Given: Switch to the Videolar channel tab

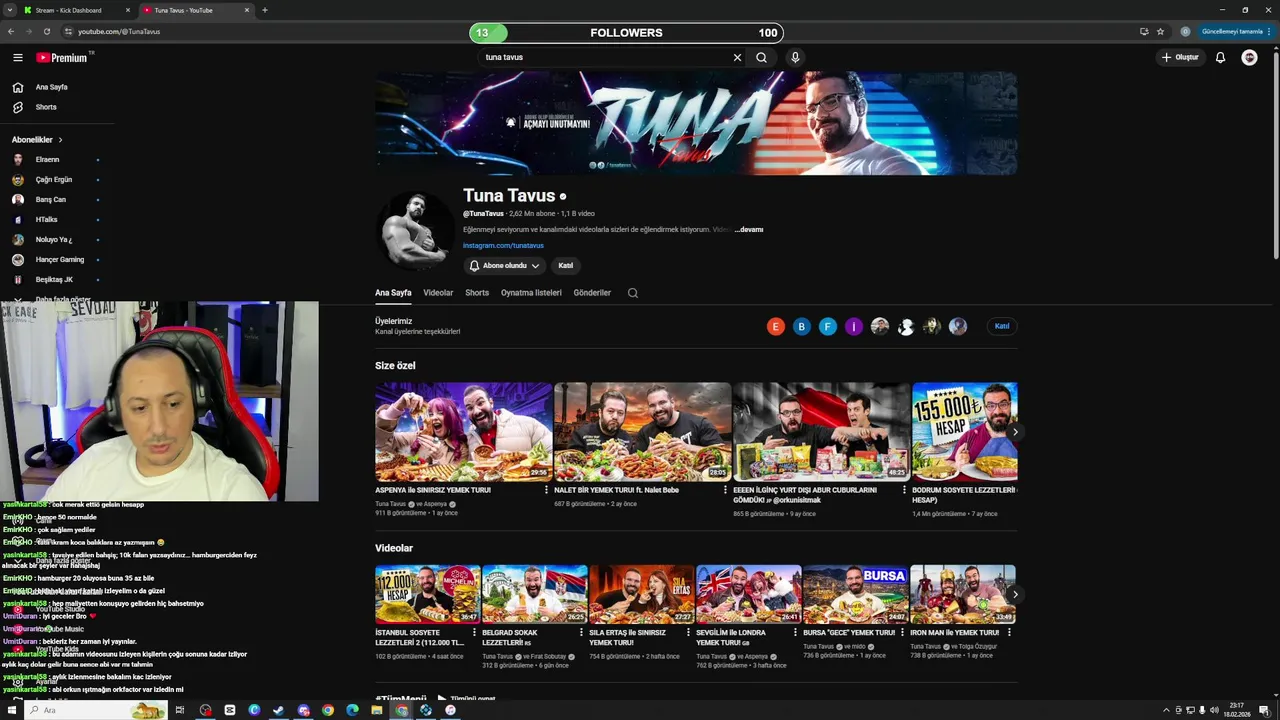Looking at the screenshot, I should coord(438,293).
